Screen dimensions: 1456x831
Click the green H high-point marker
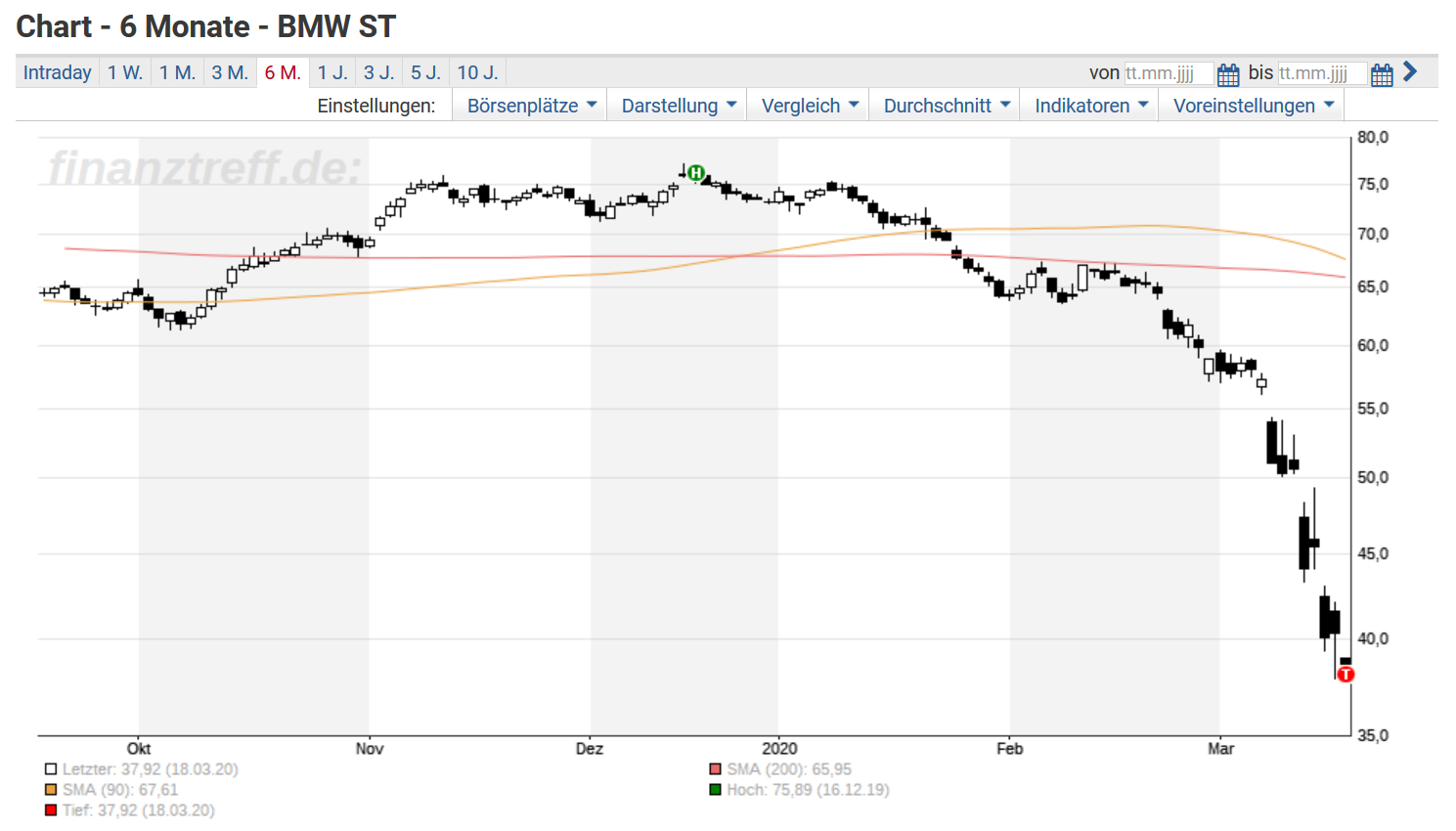tap(696, 173)
